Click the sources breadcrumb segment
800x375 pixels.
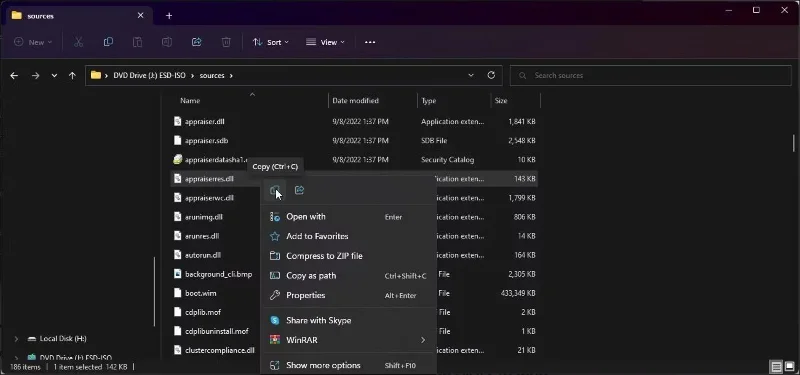pos(212,76)
